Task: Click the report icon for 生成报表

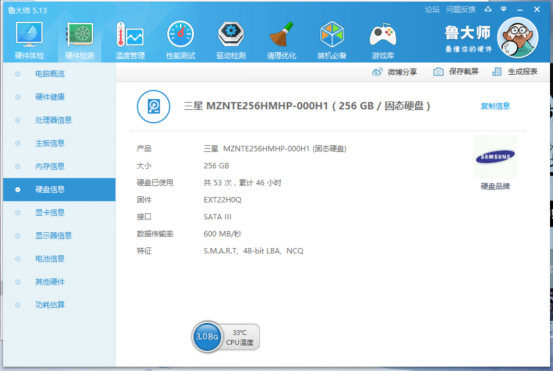Action: [497, 72]
